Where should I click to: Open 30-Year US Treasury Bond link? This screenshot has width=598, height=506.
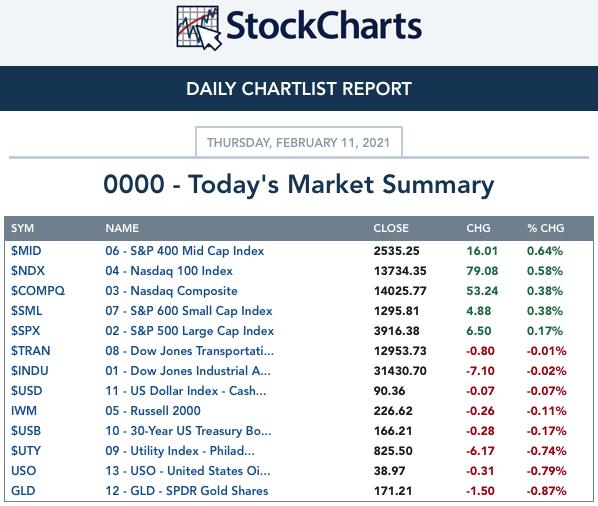click(188, 431)
